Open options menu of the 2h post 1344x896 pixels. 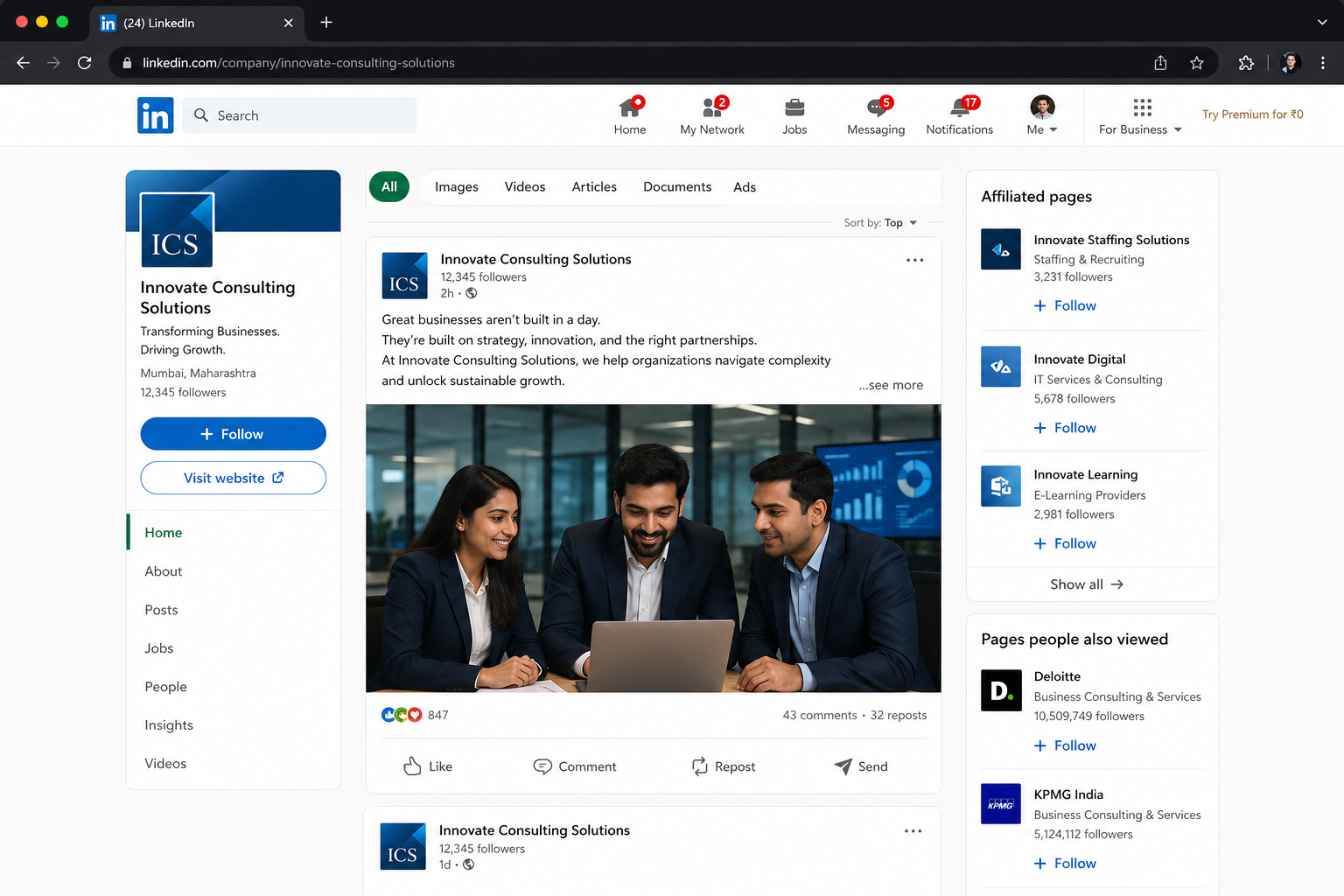click(915, 260)
